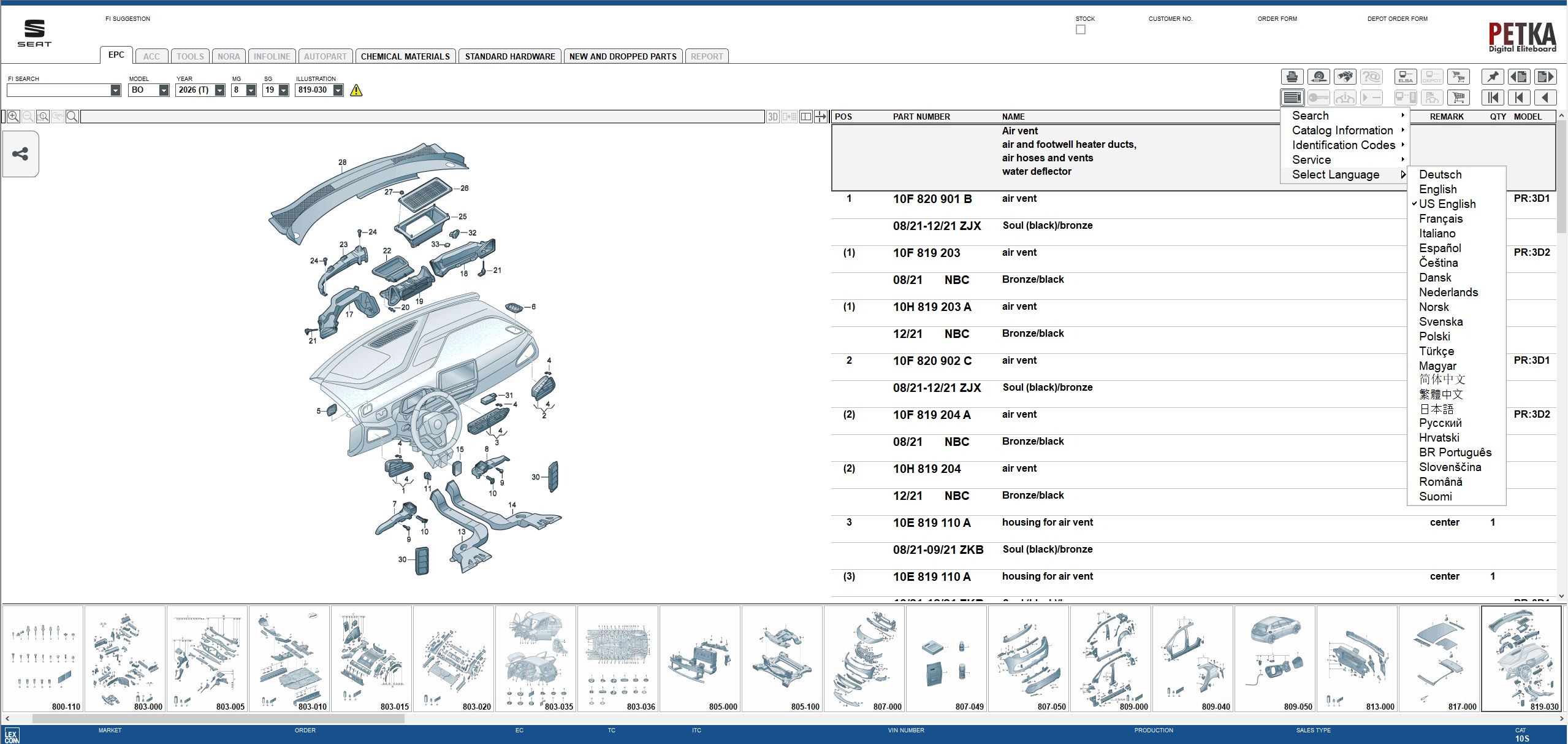Open the shopping cart icon
The width and height of the screenshot is (1568, 744).
[1458, 98]
